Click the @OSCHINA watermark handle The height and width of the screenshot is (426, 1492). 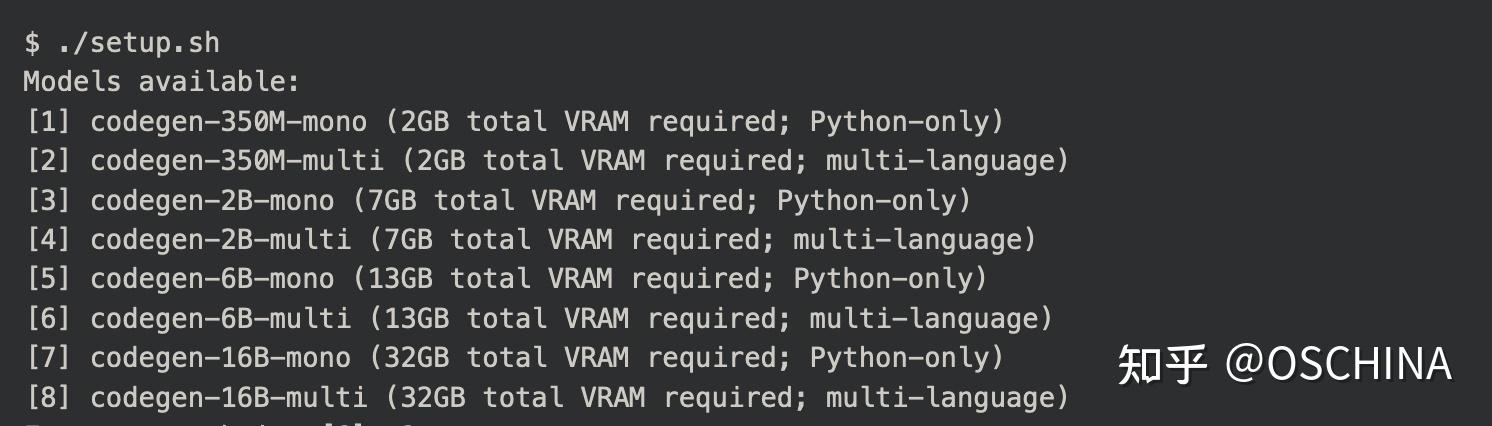[1338, 365]
